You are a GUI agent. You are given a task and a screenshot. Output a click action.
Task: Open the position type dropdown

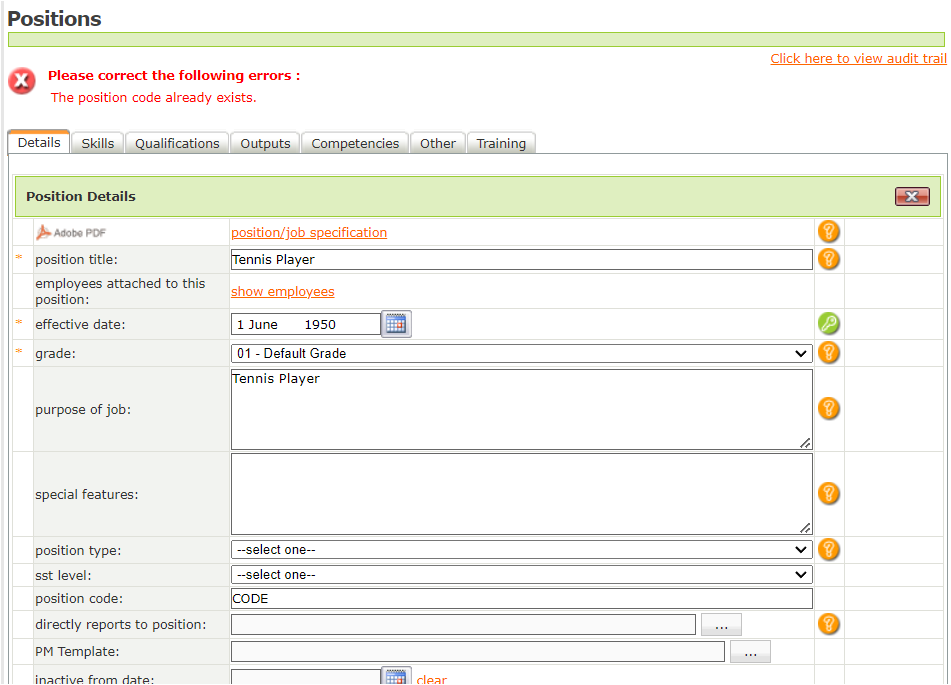[521, 549]
